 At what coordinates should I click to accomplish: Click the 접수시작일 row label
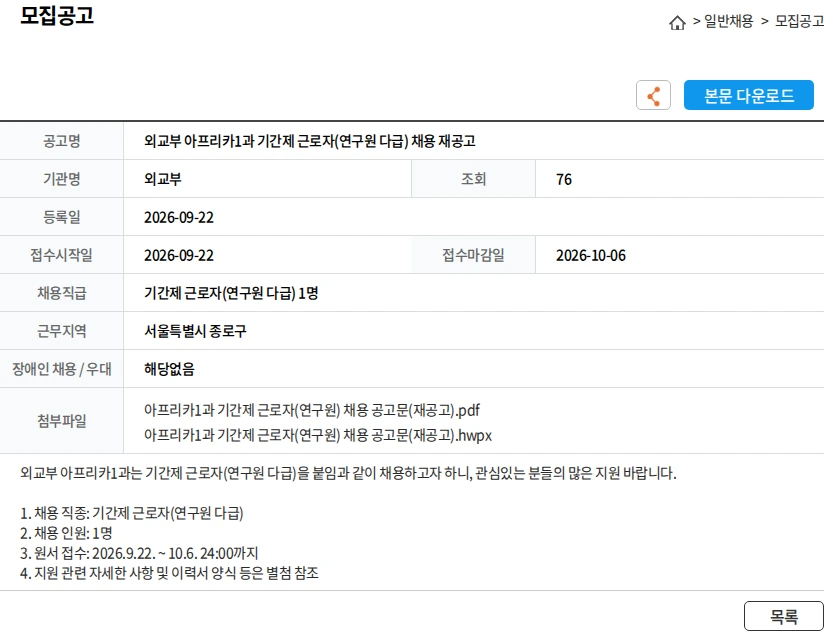coord(61,255)
